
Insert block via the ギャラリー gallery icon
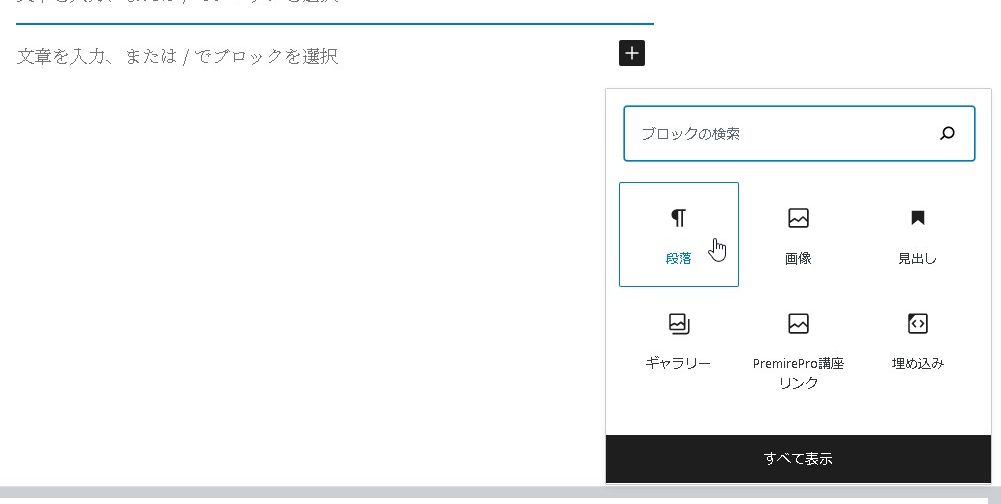click(678, 323)
